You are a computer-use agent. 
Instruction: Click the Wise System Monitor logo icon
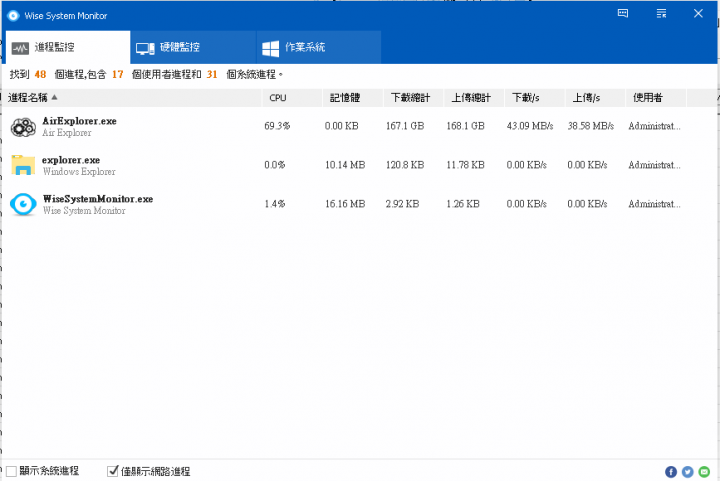(13, 16)
